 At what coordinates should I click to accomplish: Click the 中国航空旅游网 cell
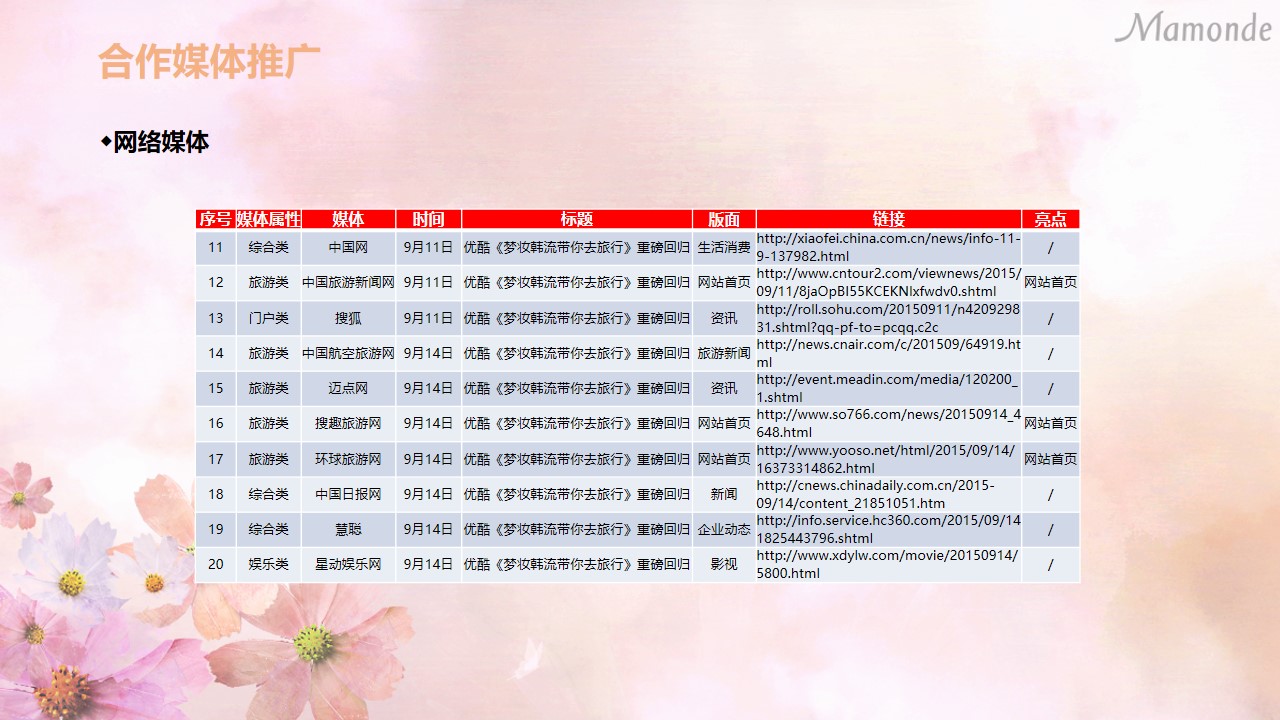[348, 353]
